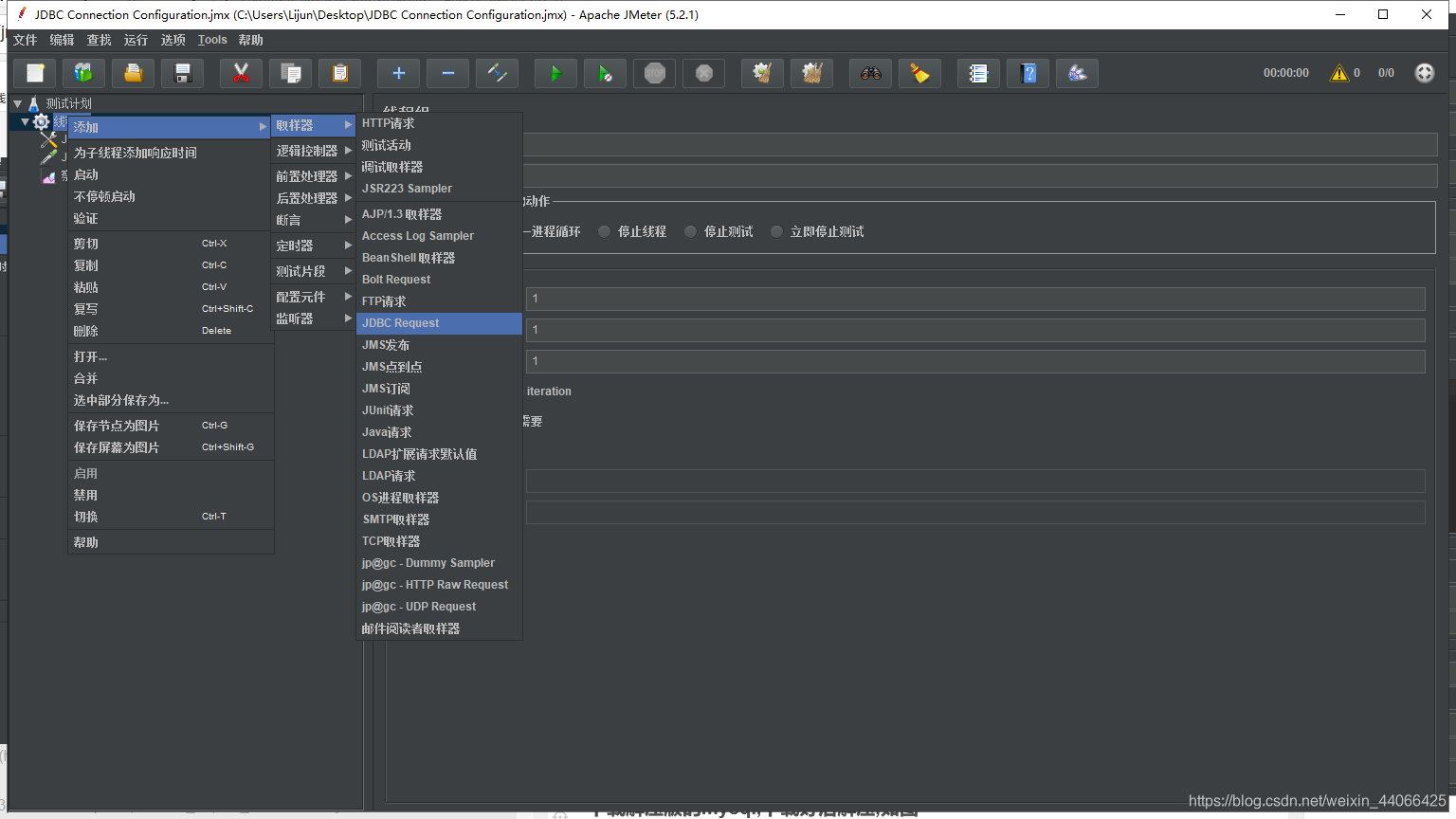Choose FTP请求 sampler entry

coord(439,301)
